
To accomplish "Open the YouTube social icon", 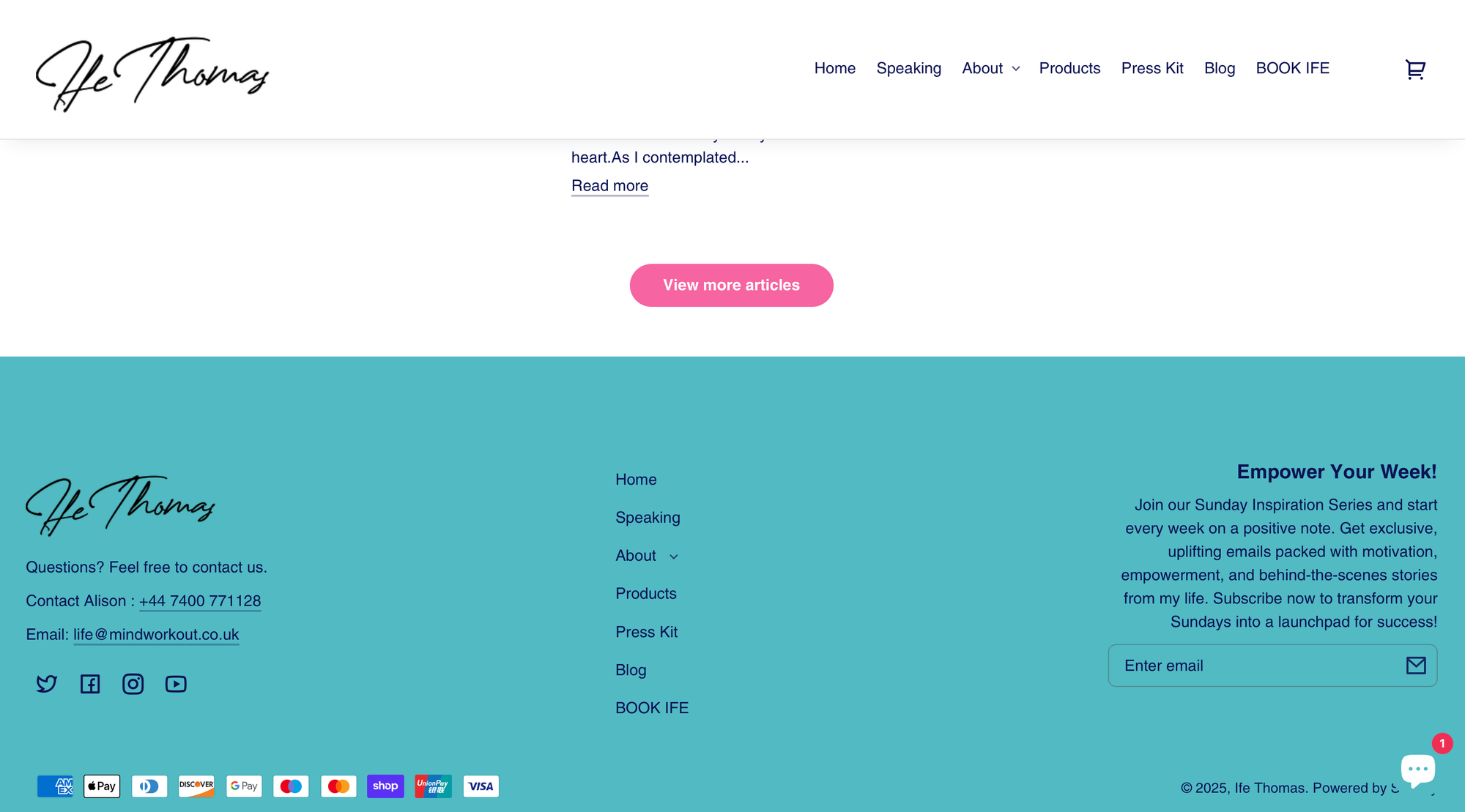I will pos(176,684).
